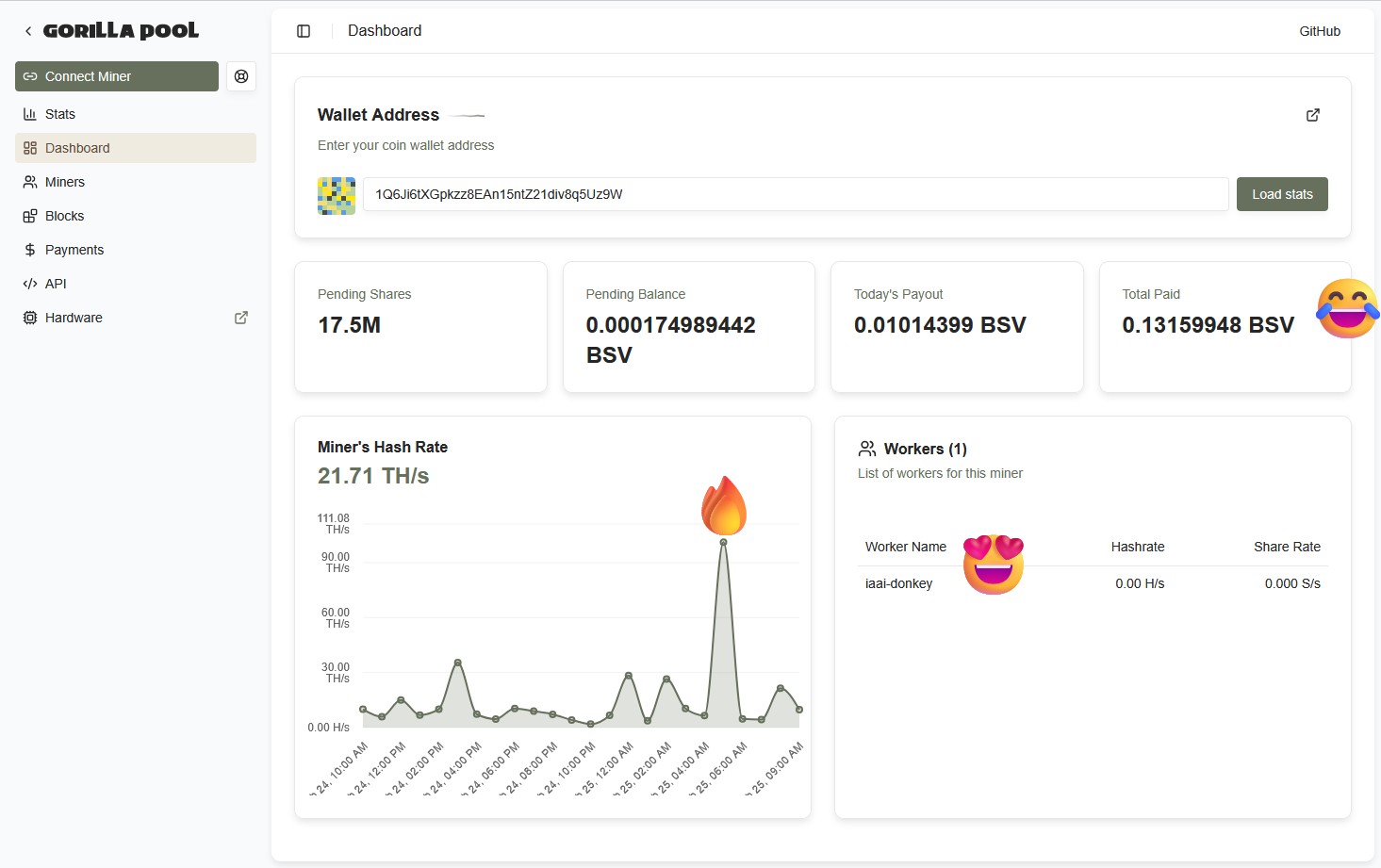
Task: Click the wallet identicon avatar
Action: pos(337,196)
